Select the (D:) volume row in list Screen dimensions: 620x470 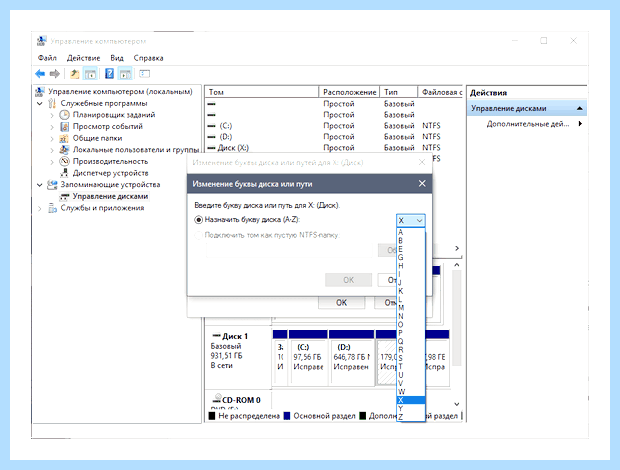[x=333, y=137]
